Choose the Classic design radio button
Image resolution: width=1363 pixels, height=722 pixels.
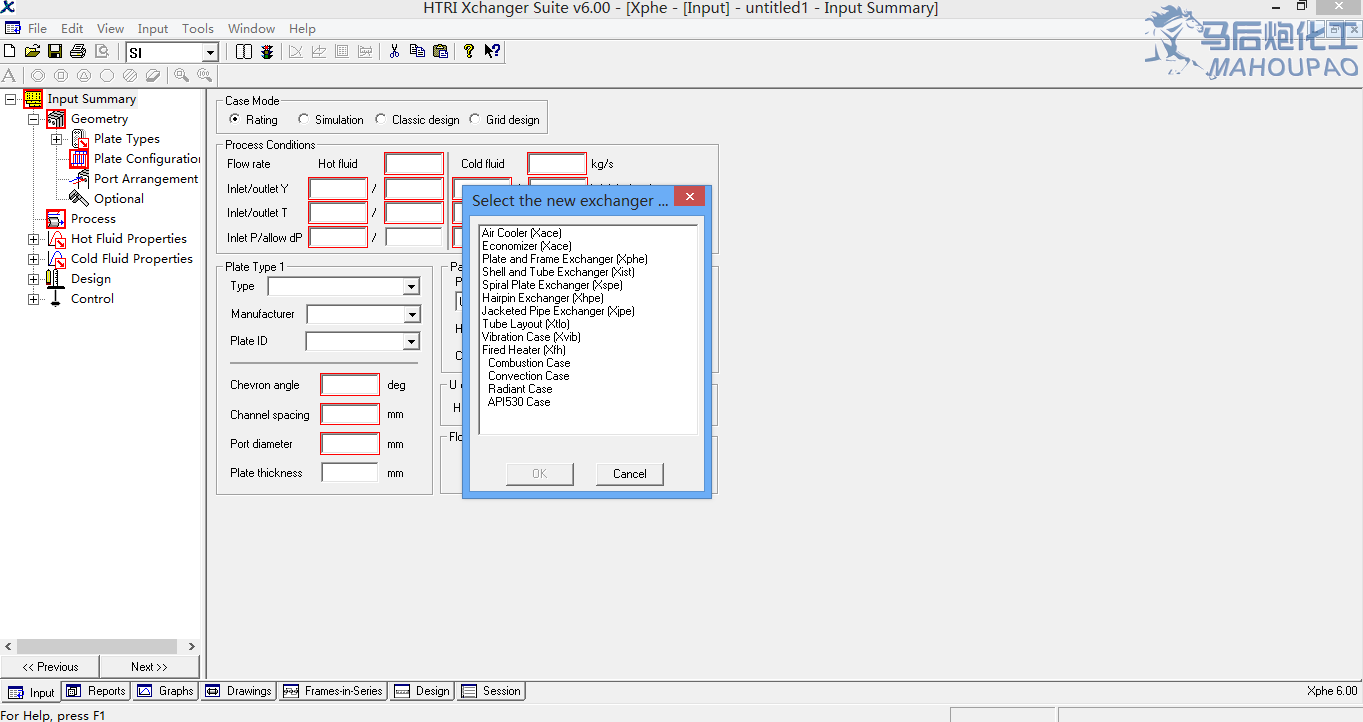tap(381, 120)
